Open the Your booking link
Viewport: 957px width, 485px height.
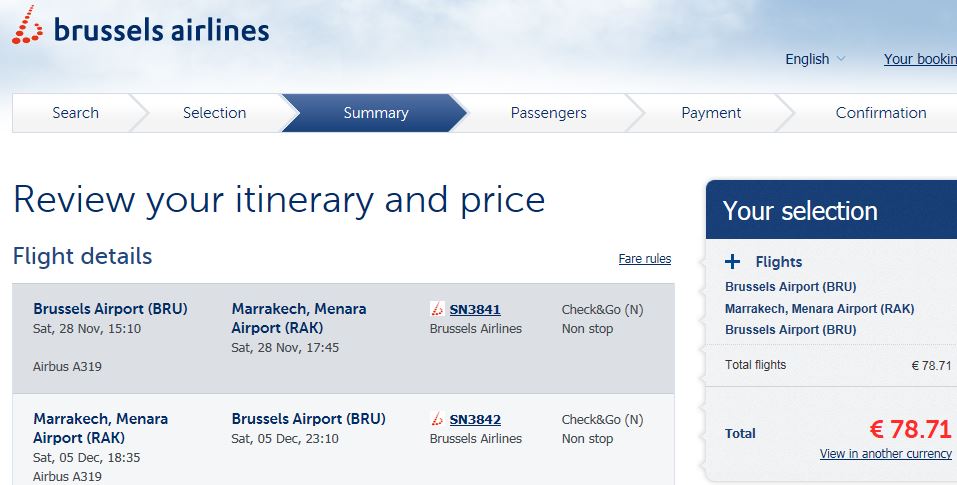920,59
